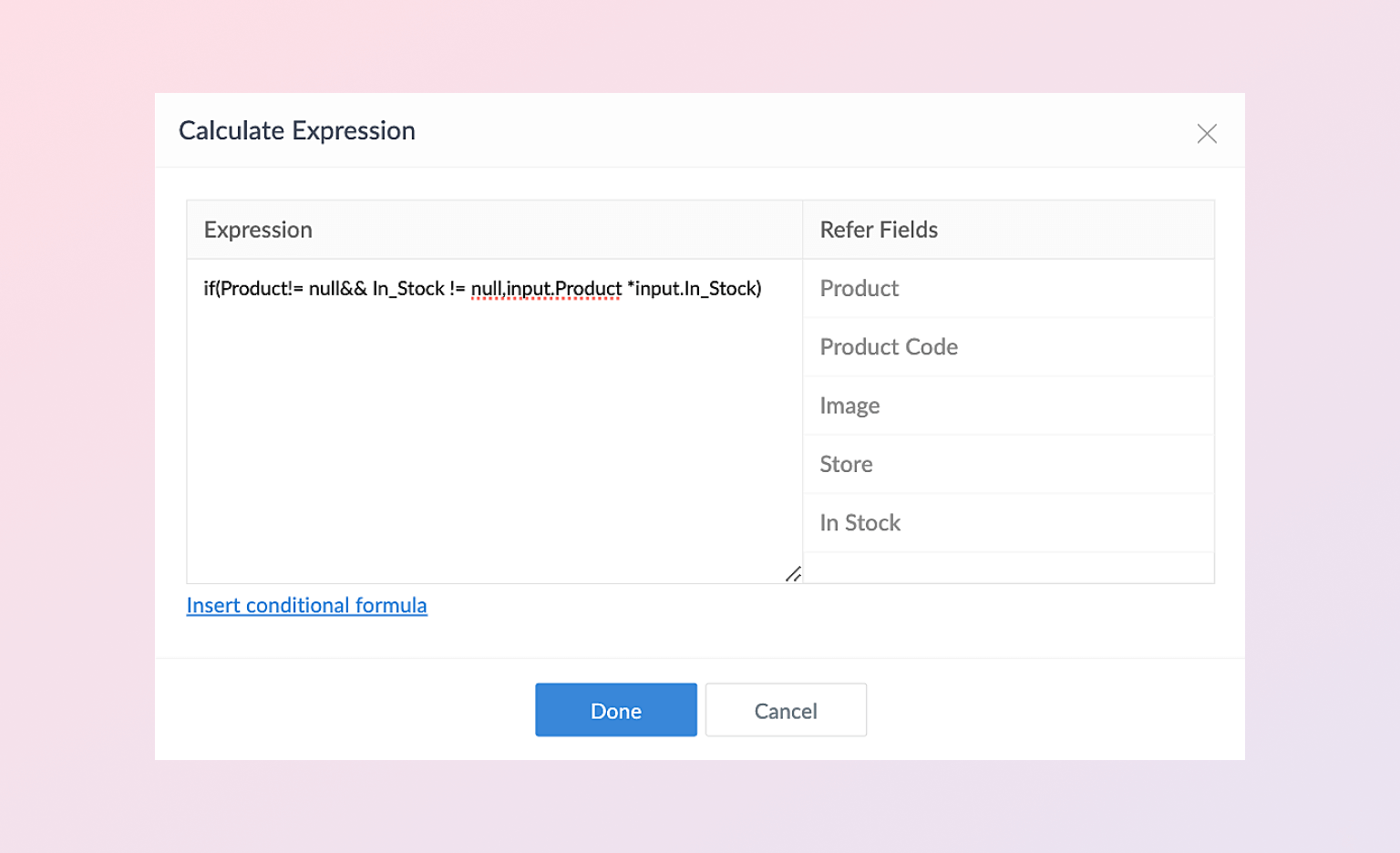The width and height of the screenshot is (1400, 853).
Task: Click the Done button
Action: pyautogui.click(x=615, y=710)
